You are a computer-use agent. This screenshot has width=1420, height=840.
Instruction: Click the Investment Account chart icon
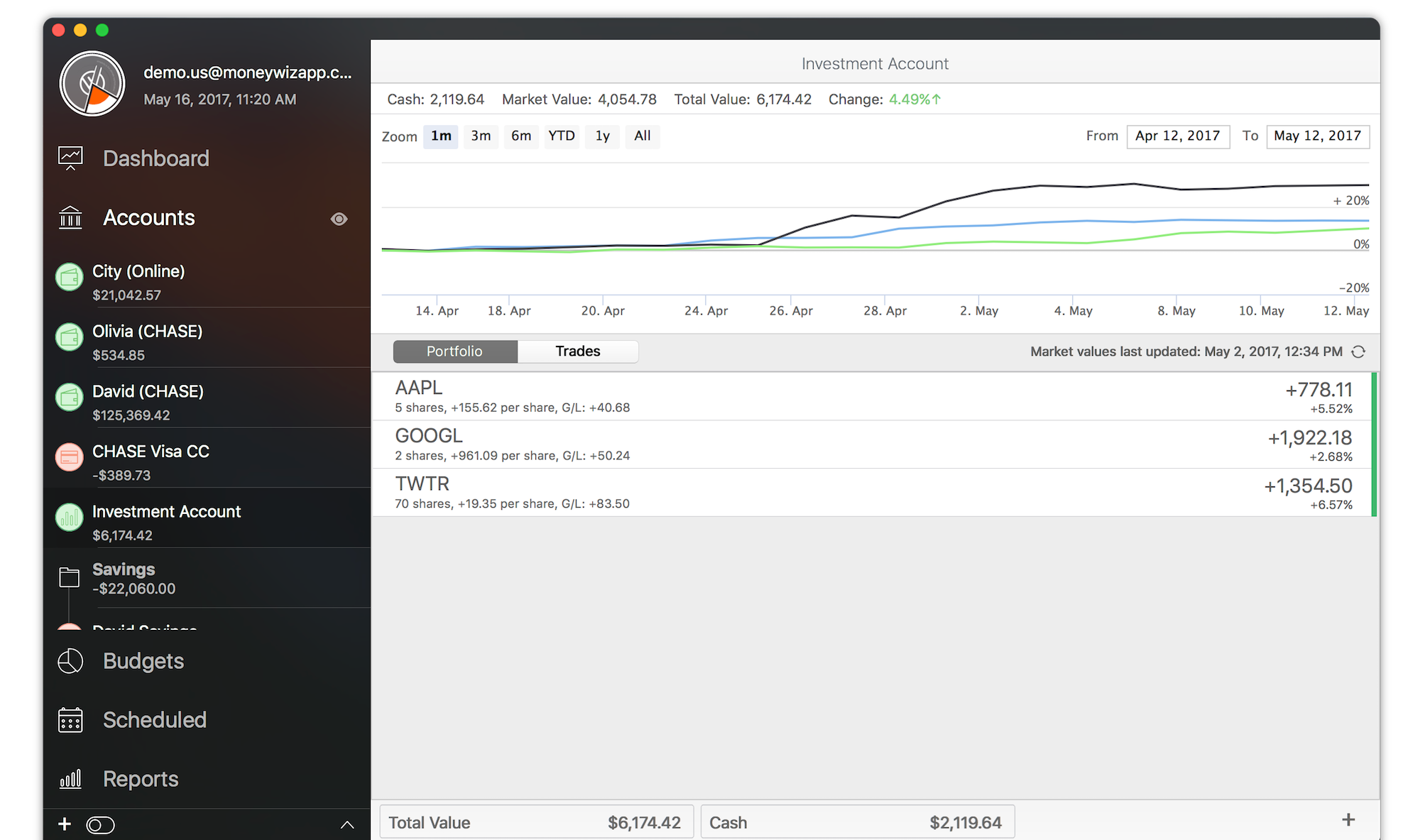click(70, 518)
